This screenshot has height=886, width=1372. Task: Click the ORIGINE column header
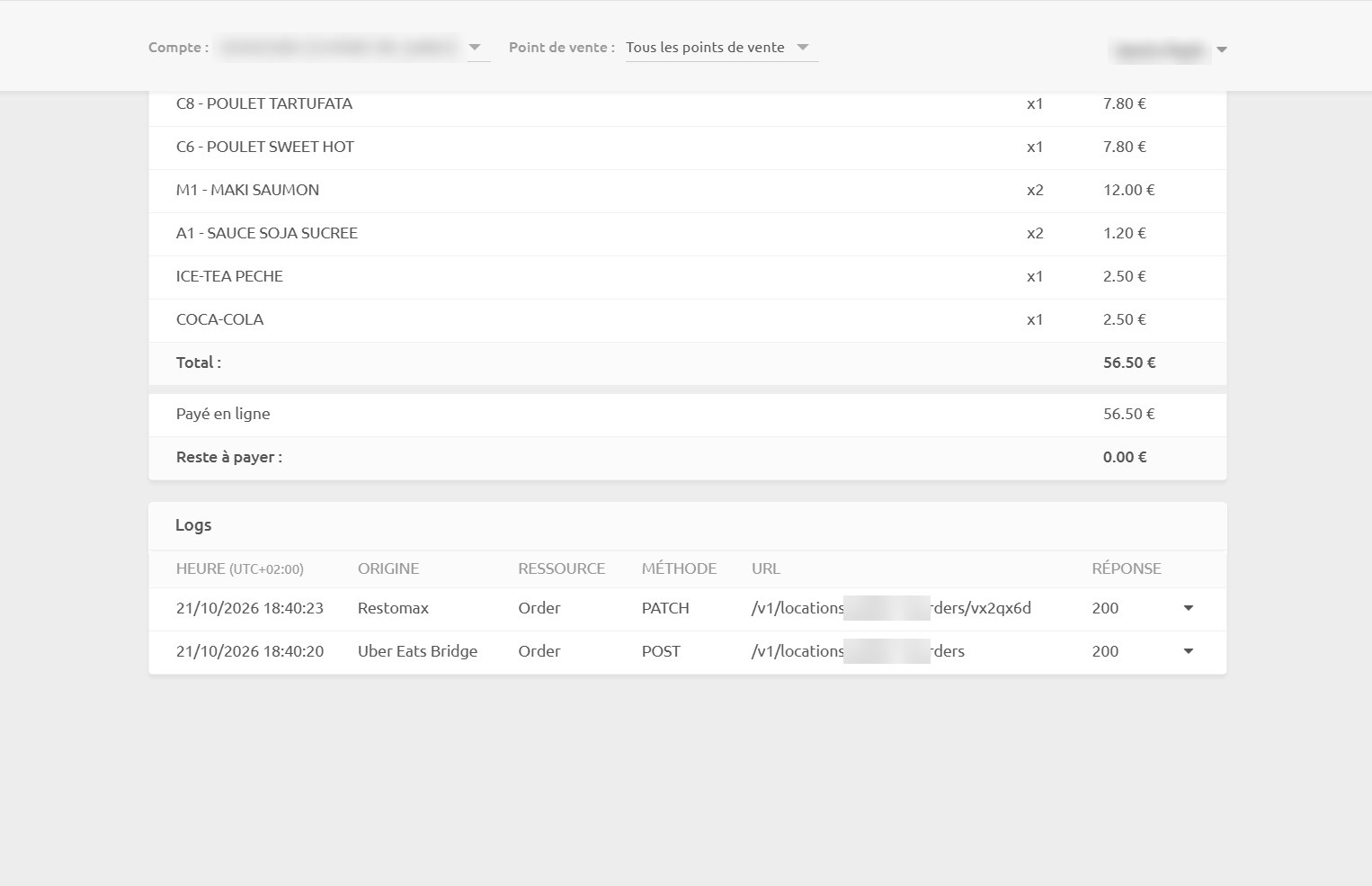coord(388,568)
